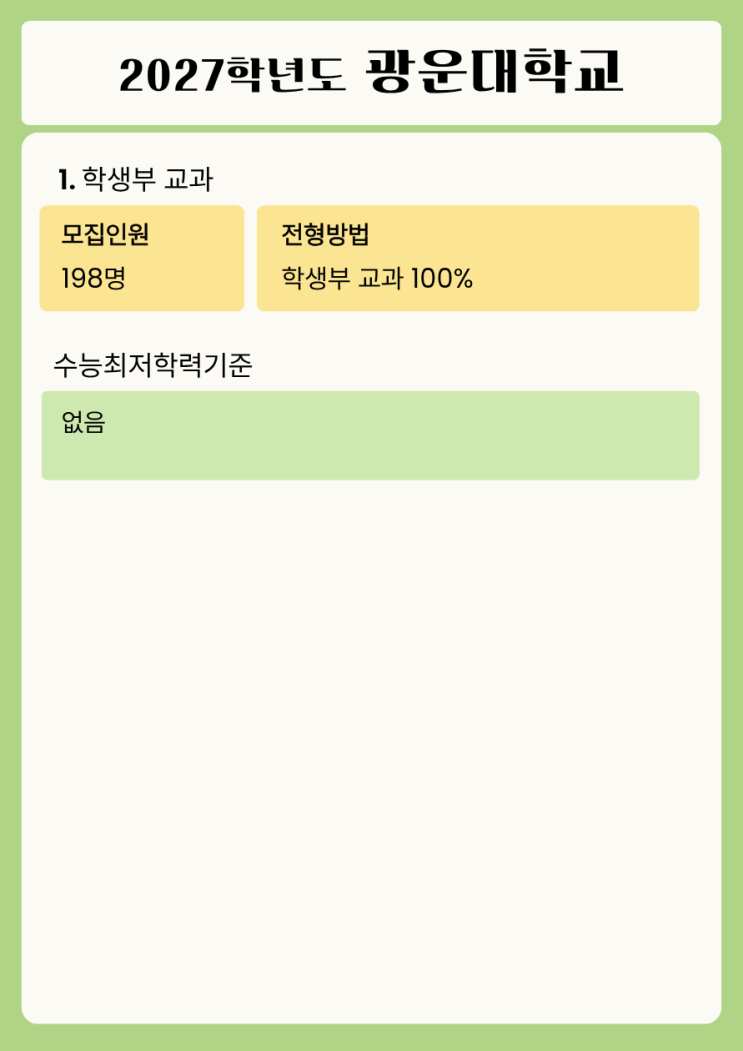Click the empty lower area of white card
This screenshot has width=743, height=1051.
370,750
